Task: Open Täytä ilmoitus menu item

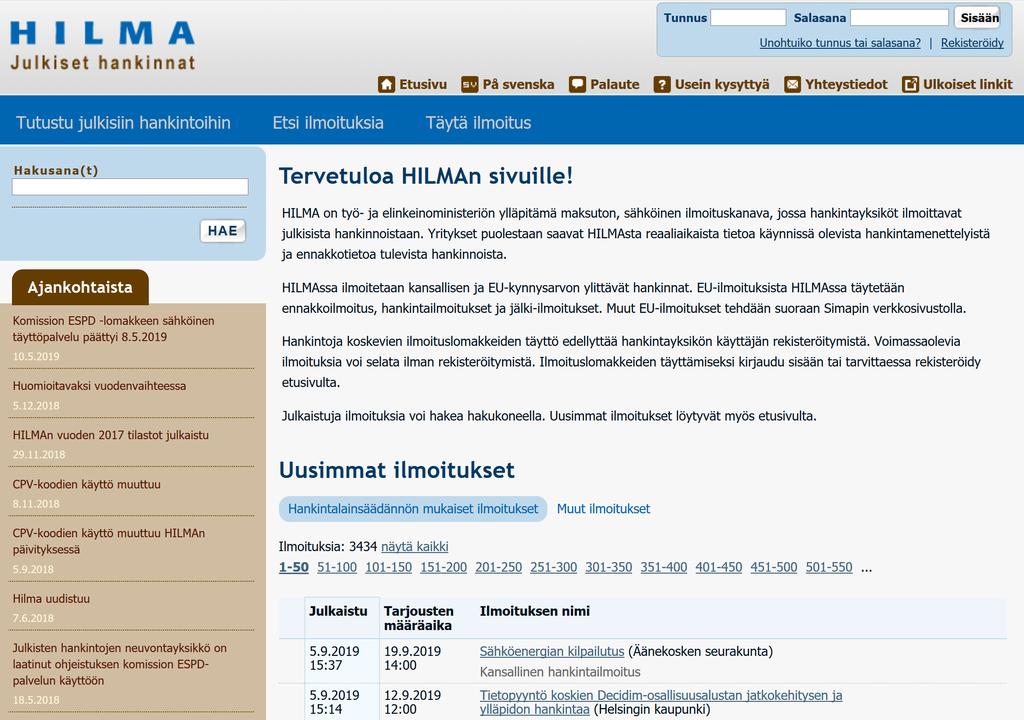Action: click(x=479, y=123)
